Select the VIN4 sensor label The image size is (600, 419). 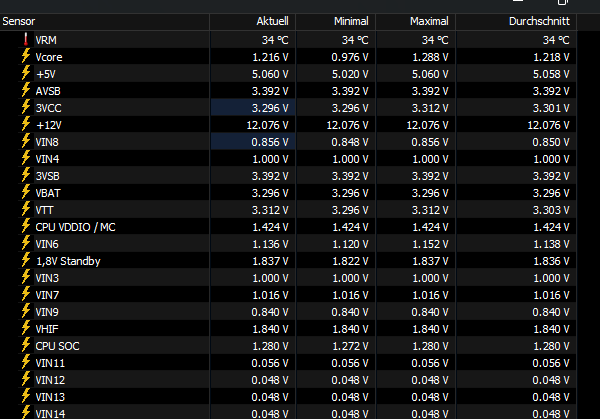pos(47,159)
